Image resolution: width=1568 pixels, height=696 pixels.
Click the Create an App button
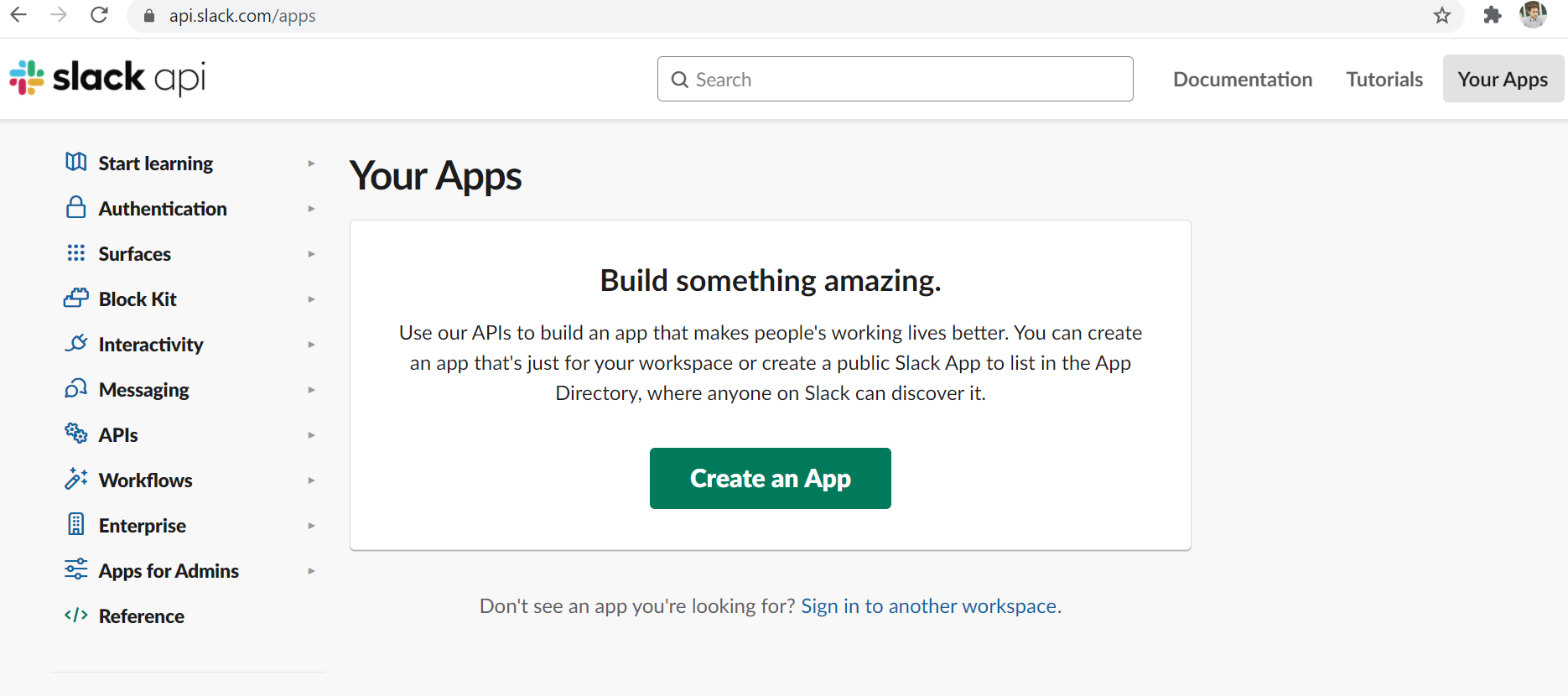[x=771, y=478]
